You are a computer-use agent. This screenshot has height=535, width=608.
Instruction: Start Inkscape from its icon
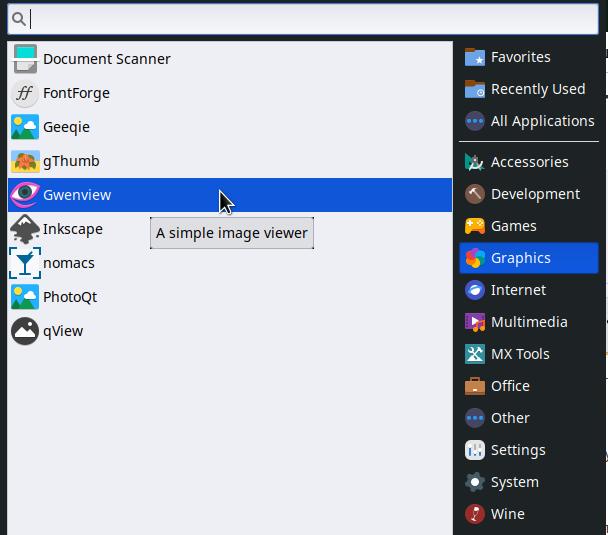pyautogui.click(x=25, y=229)
